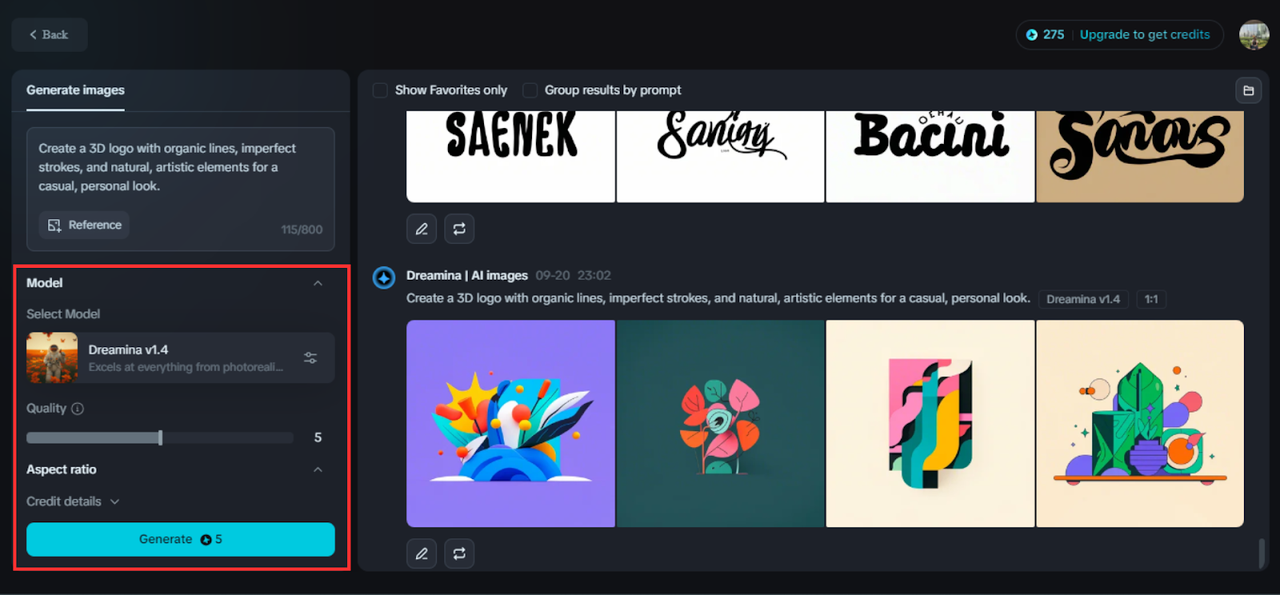Click the prompt text in the results header
This screenshot has width=1280, height=595.
click(x=718, y=298)
